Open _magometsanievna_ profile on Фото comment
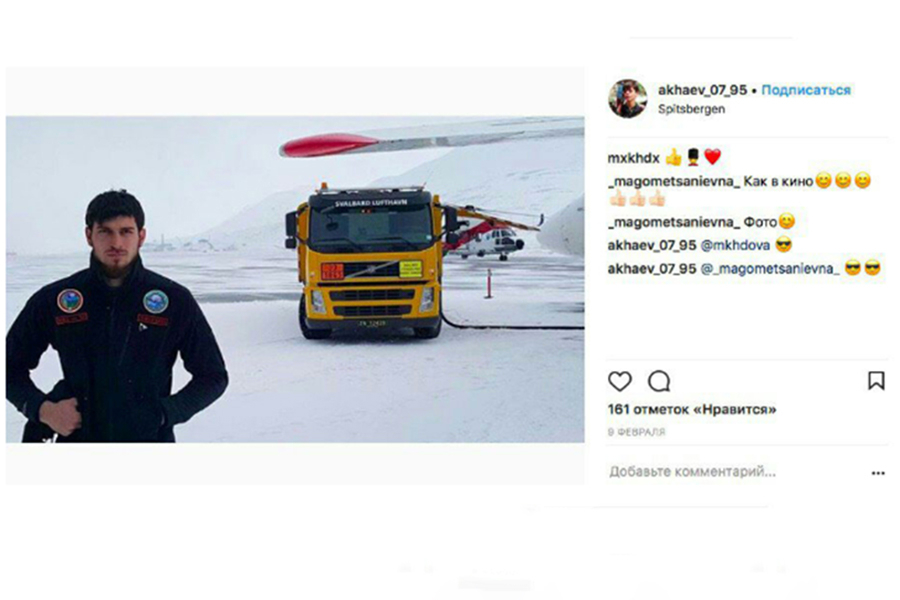The height and width of the screenshot is (600, 900). tap(674, 222)
